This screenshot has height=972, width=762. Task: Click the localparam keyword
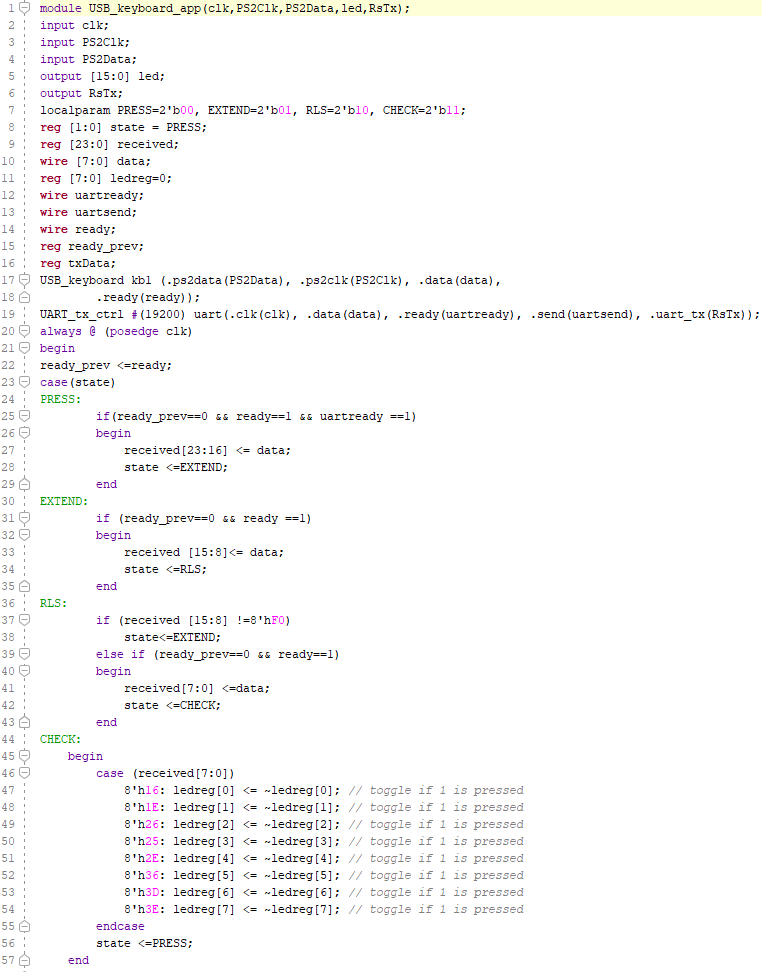click(75, 110)
